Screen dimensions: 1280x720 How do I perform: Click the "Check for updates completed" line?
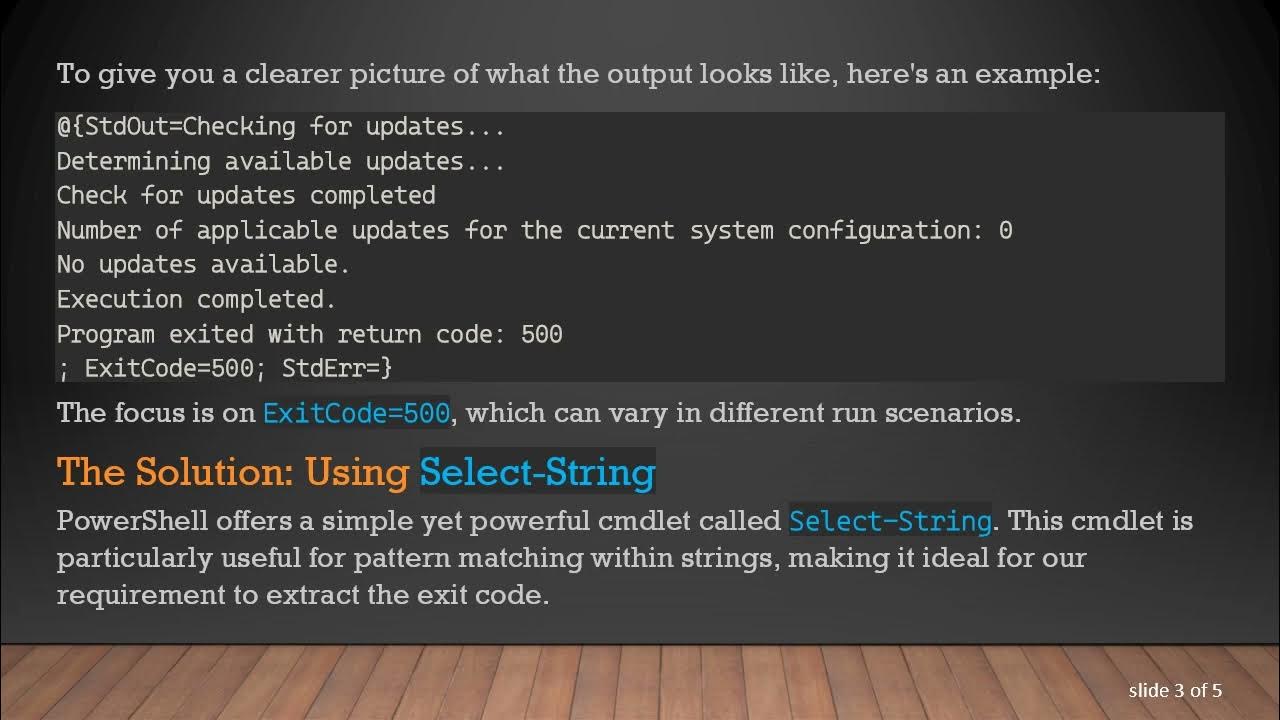(x=245, y=196)
